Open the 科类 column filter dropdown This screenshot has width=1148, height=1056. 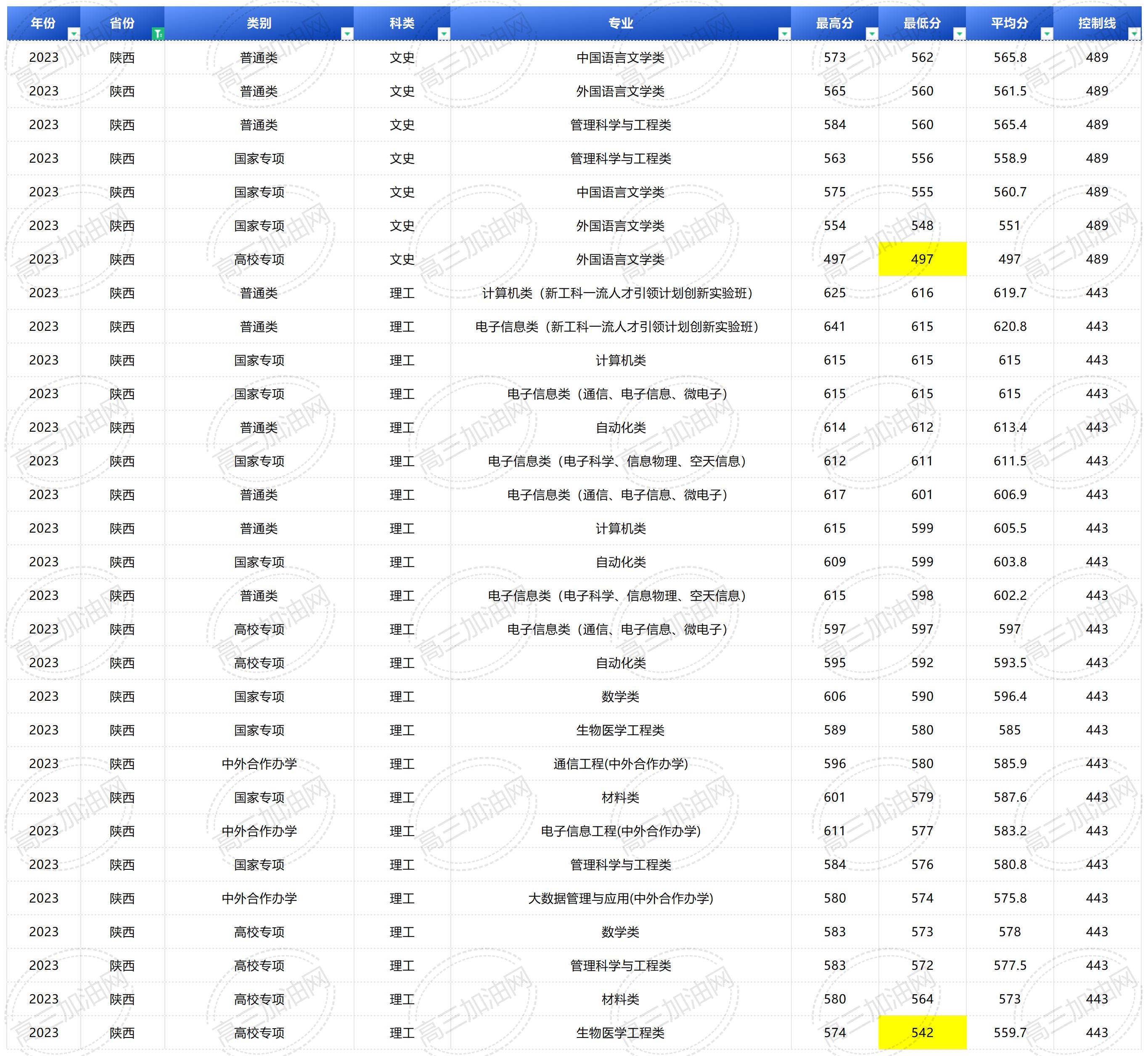coord(444,34)
